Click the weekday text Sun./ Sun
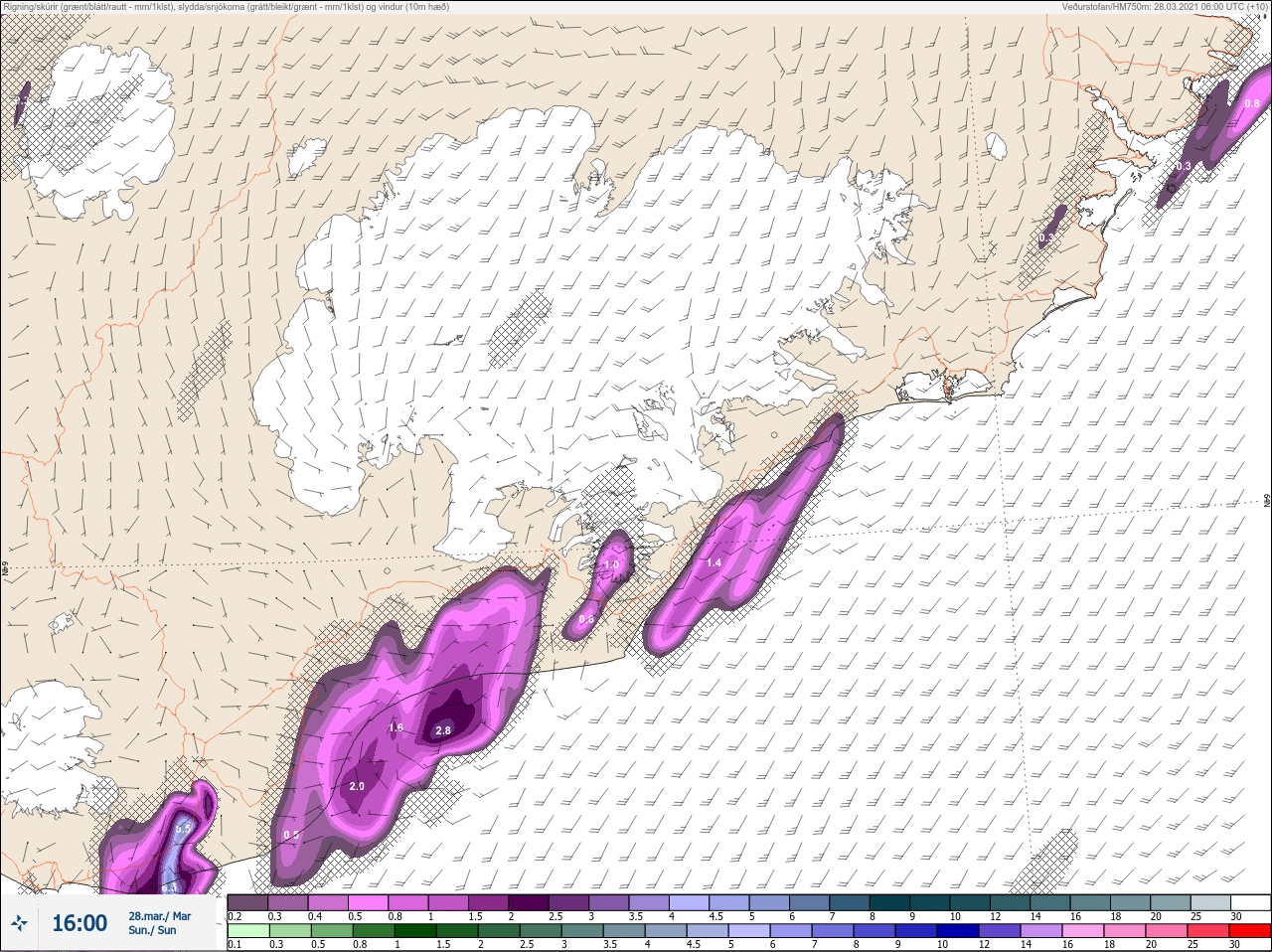 coord(152,931)
